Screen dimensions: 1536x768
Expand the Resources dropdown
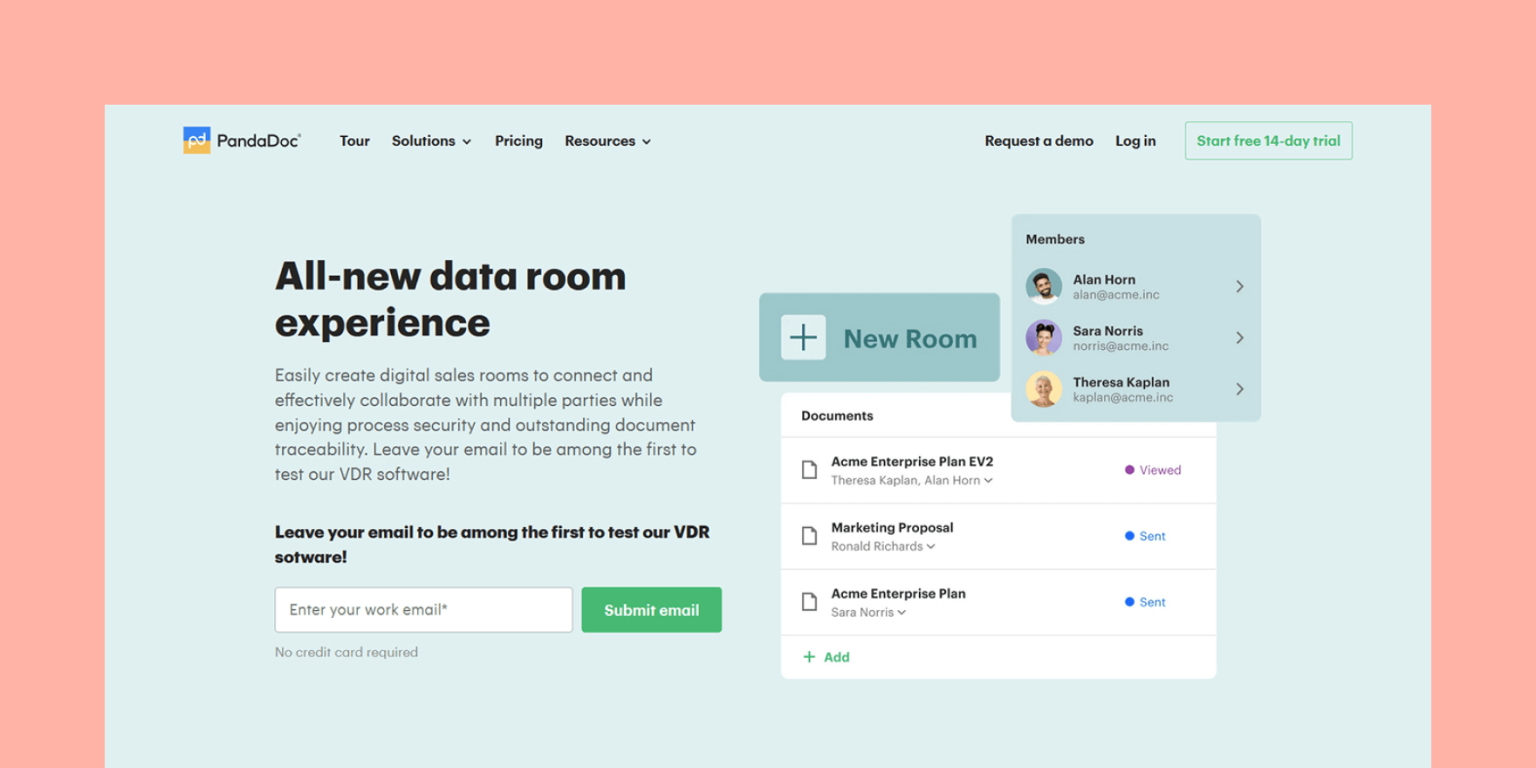point(607,141)
